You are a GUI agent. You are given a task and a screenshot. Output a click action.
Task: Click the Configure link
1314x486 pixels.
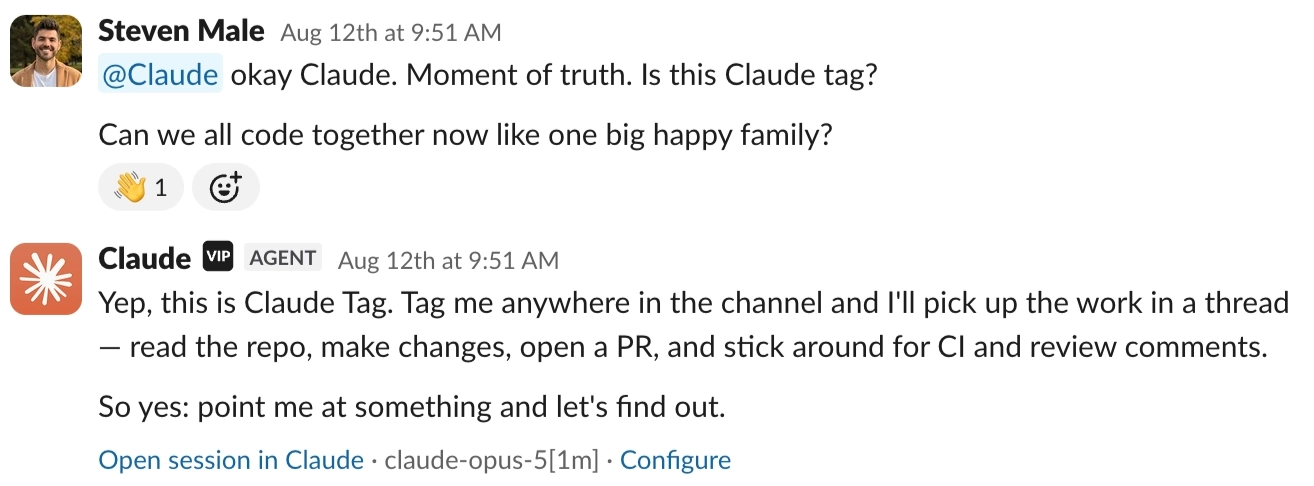pos(676,460)
